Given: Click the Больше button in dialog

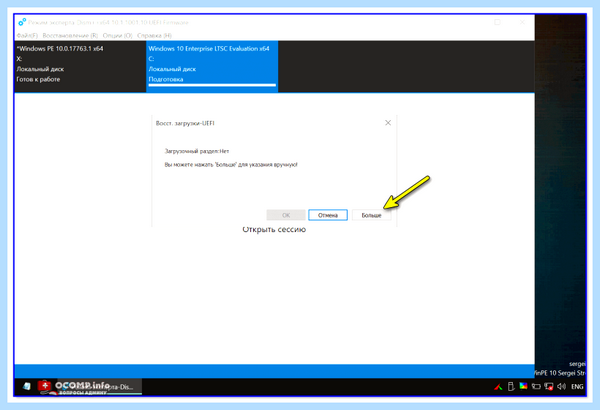Looking at the screenshot, I should 371,215.
